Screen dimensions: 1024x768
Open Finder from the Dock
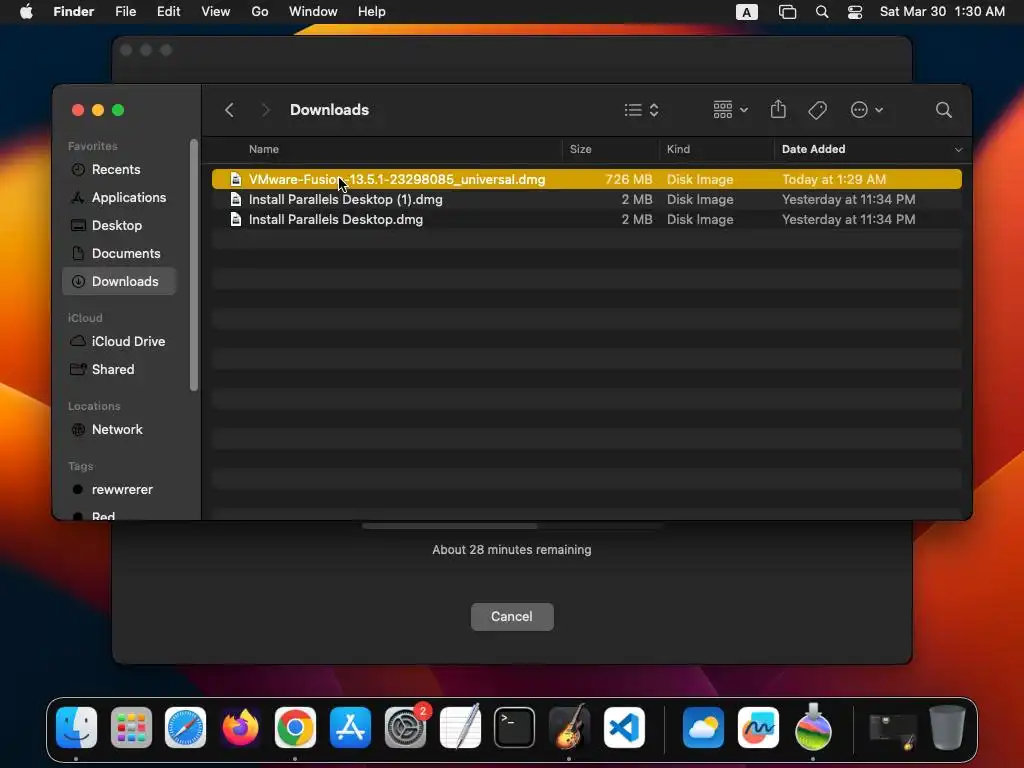coord(76,727)
